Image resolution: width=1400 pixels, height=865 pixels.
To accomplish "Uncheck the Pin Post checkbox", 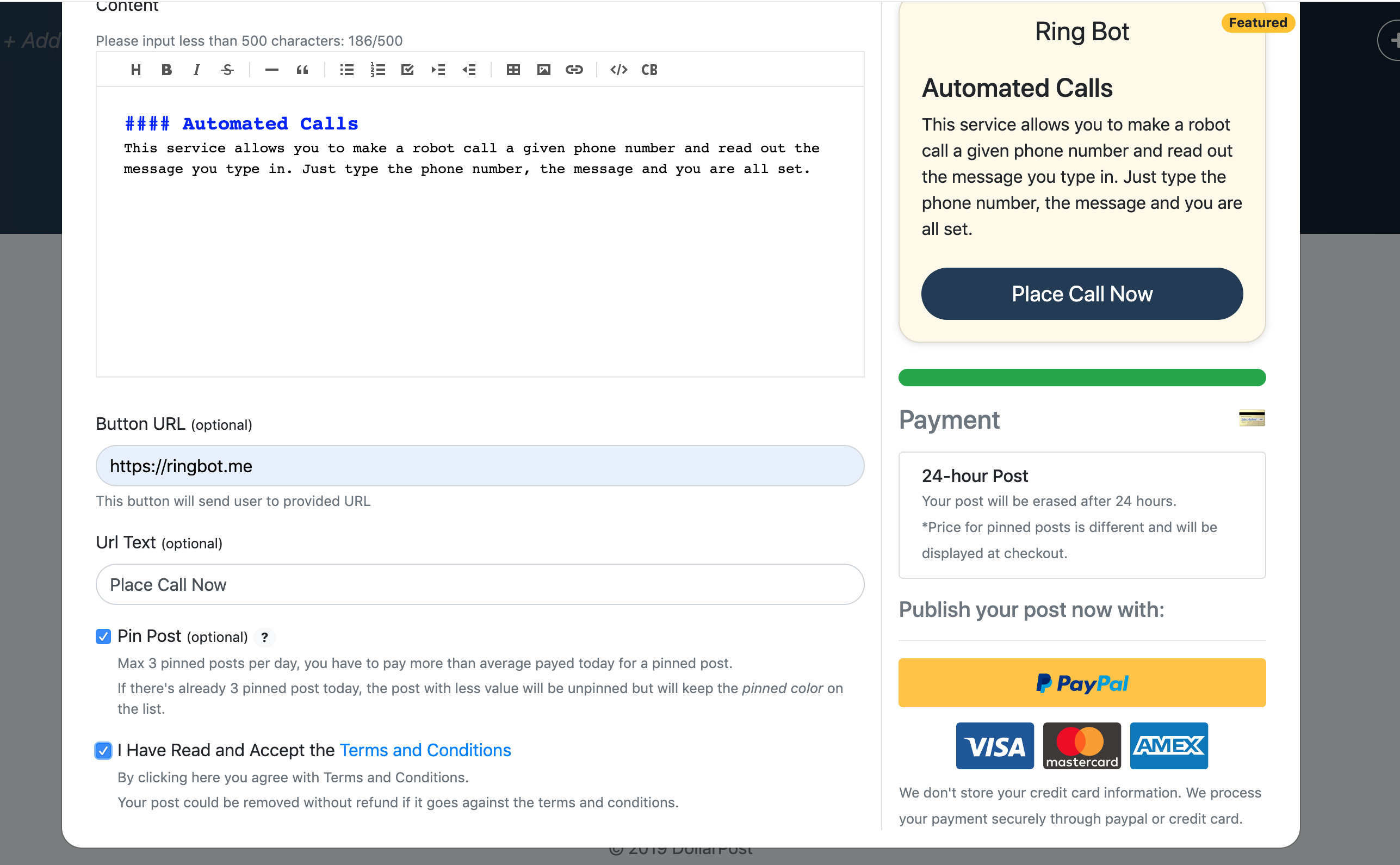I will [103, 636].
